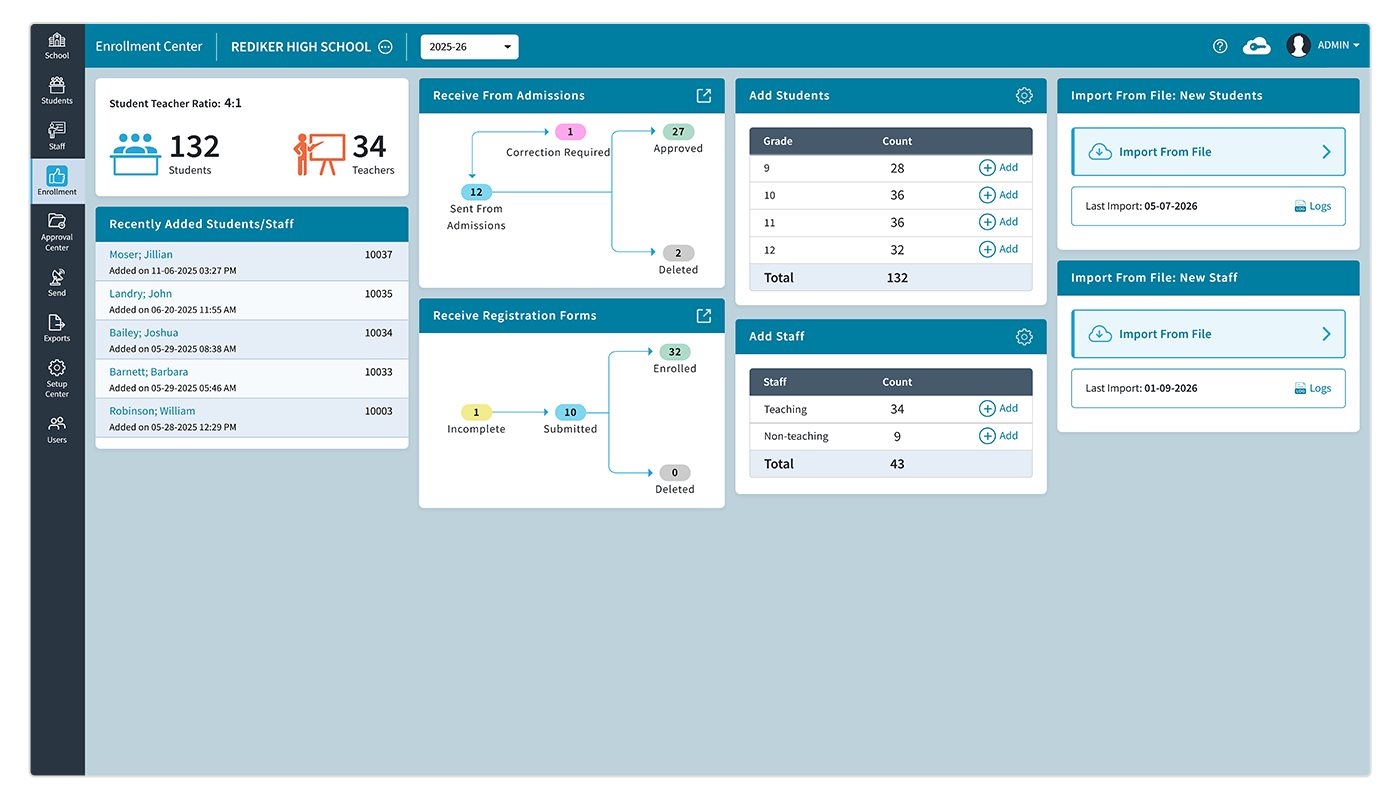Click Last Import date 01-09-2026

click(1170, 388)
